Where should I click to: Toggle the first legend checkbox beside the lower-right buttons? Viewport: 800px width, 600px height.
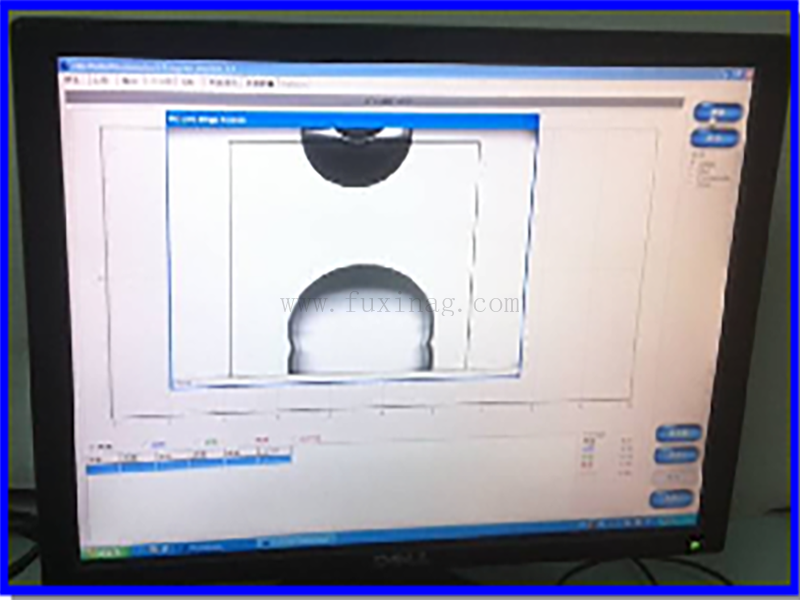click(588, 441)
